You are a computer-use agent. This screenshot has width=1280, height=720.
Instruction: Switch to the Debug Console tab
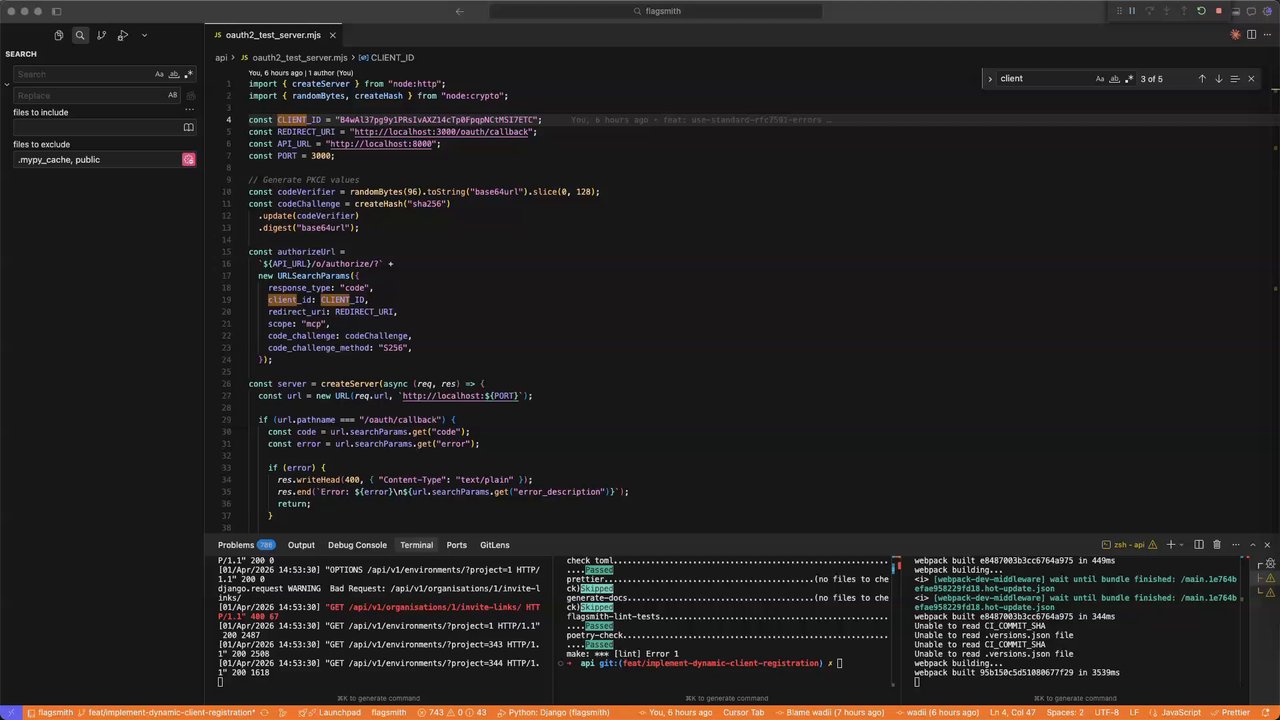point(357,545)
